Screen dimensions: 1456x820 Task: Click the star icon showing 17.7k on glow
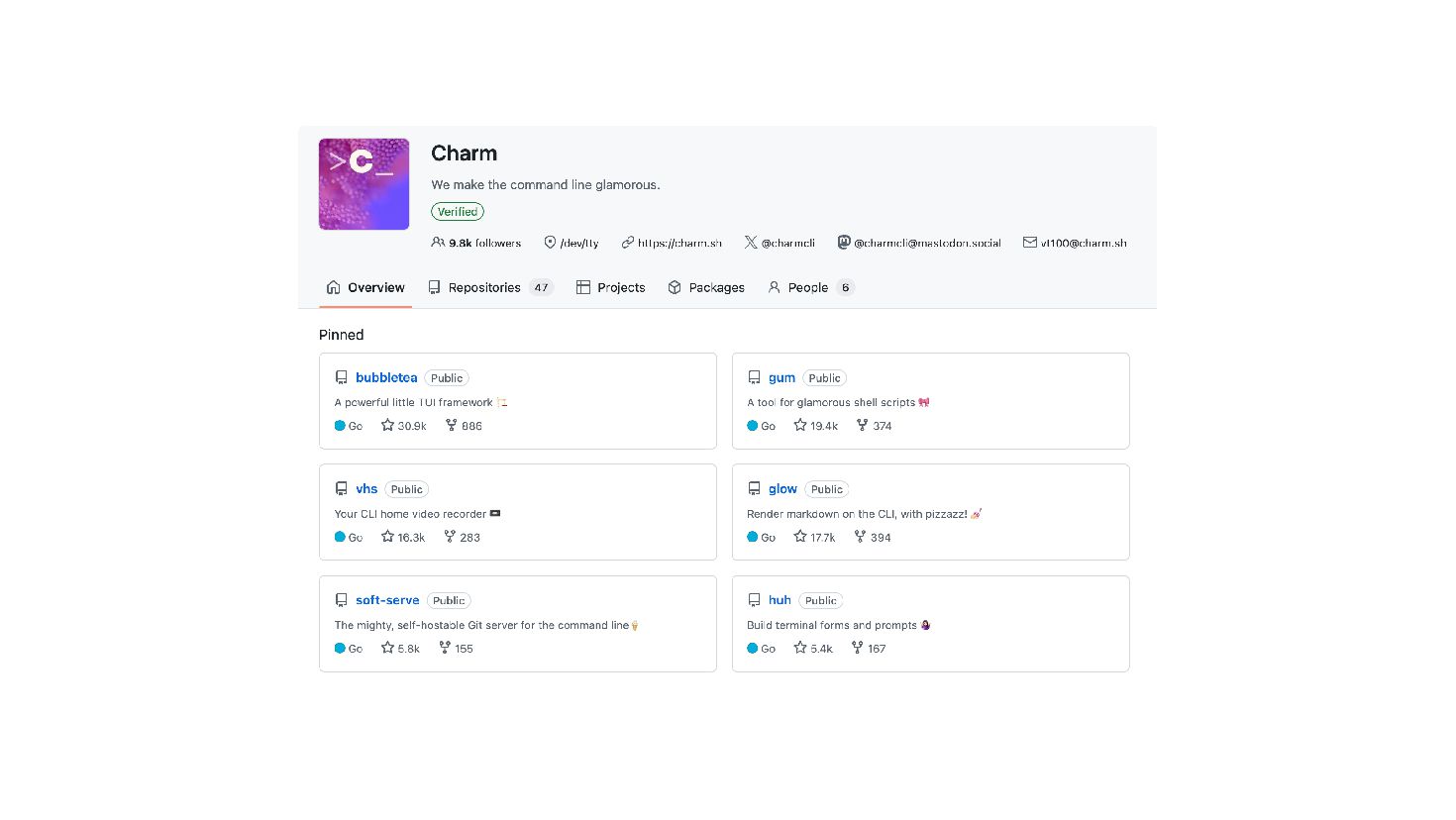(800, 537)
